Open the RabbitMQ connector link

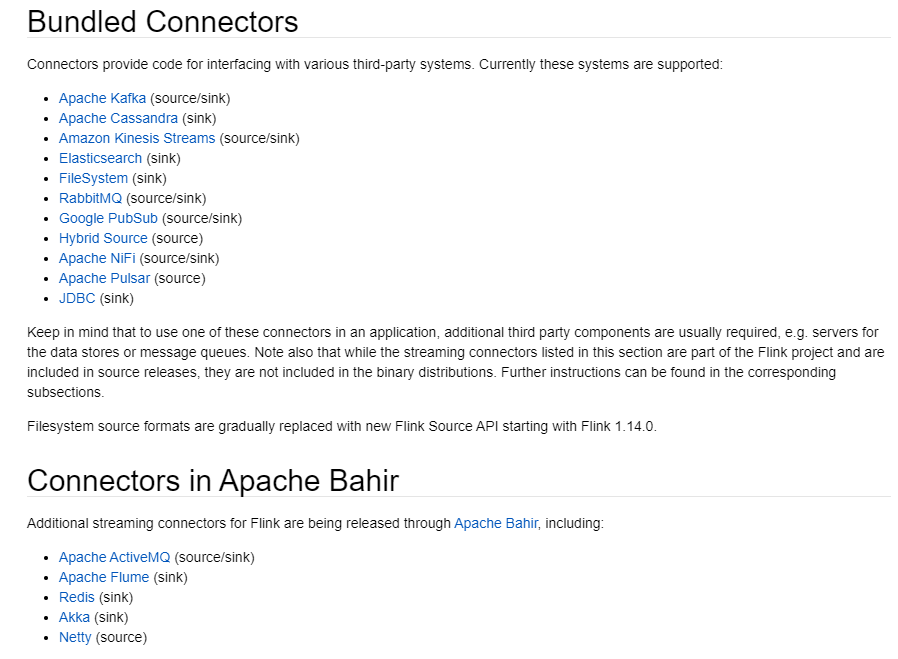pos(90,199)
